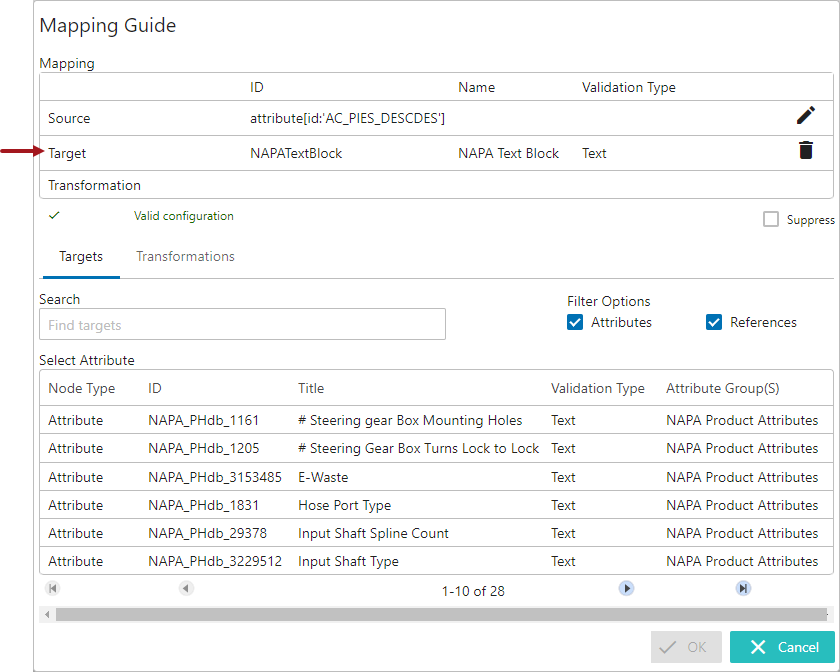Switch to the Transformations tab
Image resolution: width=840 pixels, height=672 pixels.
coord(185,257)
